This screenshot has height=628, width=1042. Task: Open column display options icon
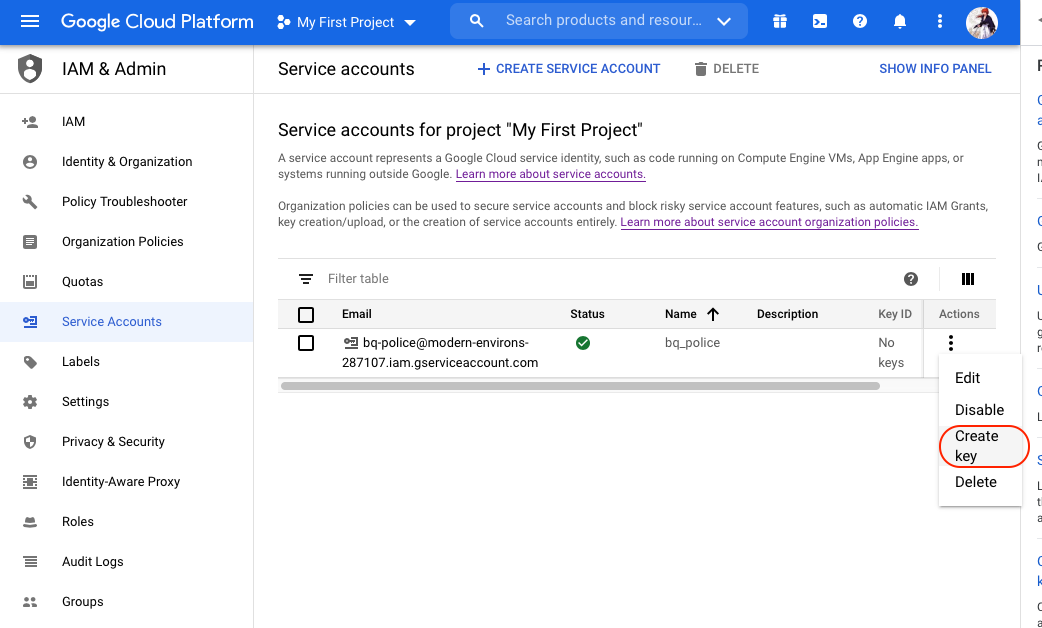pyautogui.click(x=967, y=279)
